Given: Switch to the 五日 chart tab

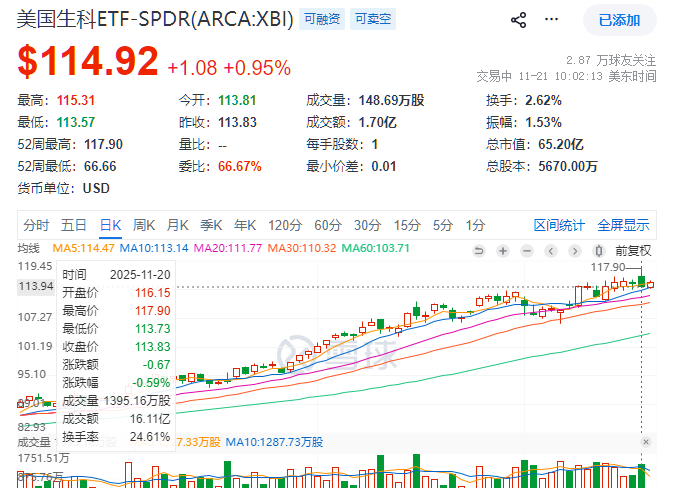Looking at the screenshot, I should tap(73, 225).
